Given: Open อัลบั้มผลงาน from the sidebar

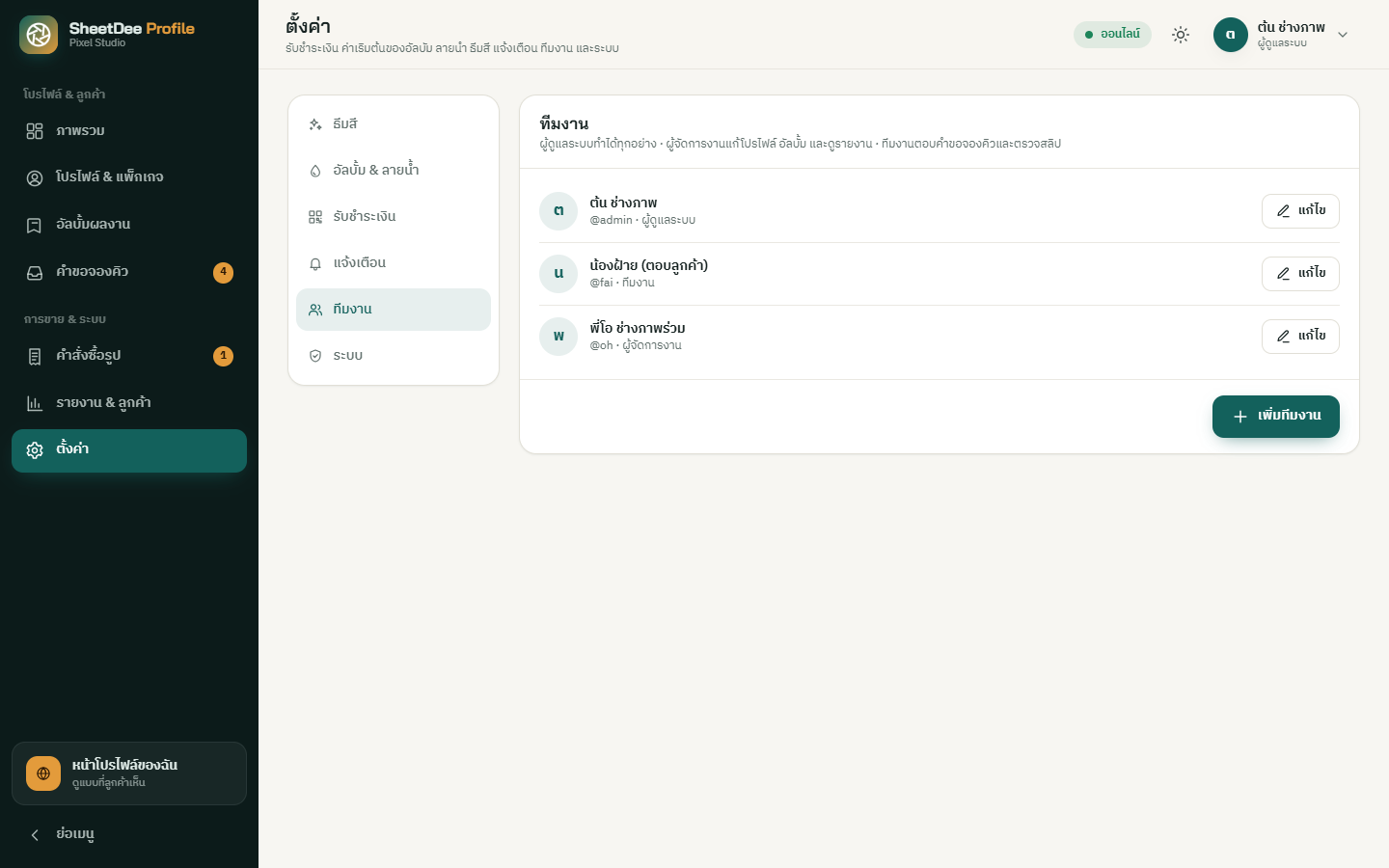Looking at the screenshot, I should pos(129,225).
